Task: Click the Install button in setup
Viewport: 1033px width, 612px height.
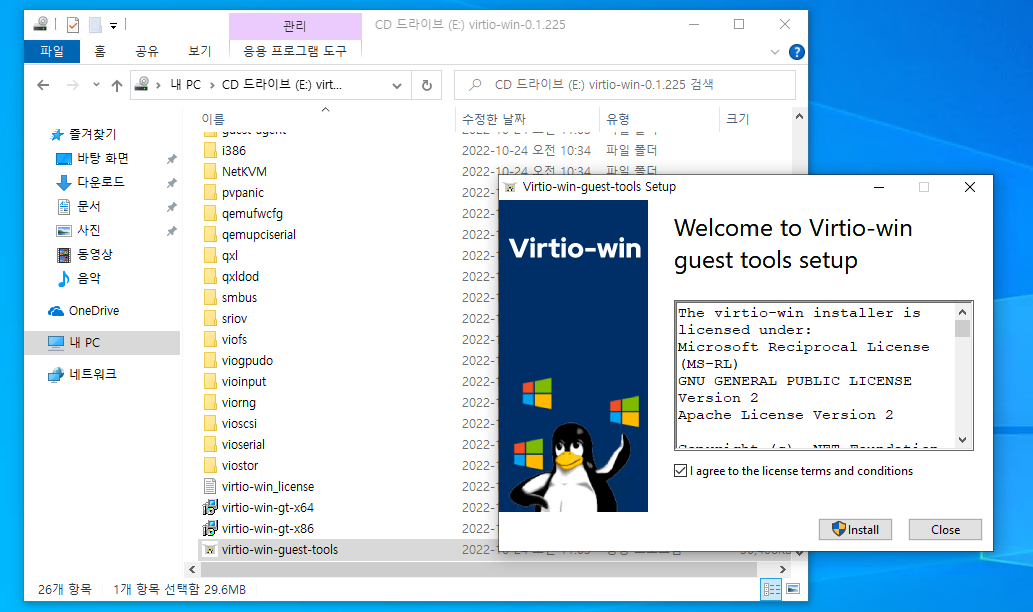Action: (x=855, y=530)
